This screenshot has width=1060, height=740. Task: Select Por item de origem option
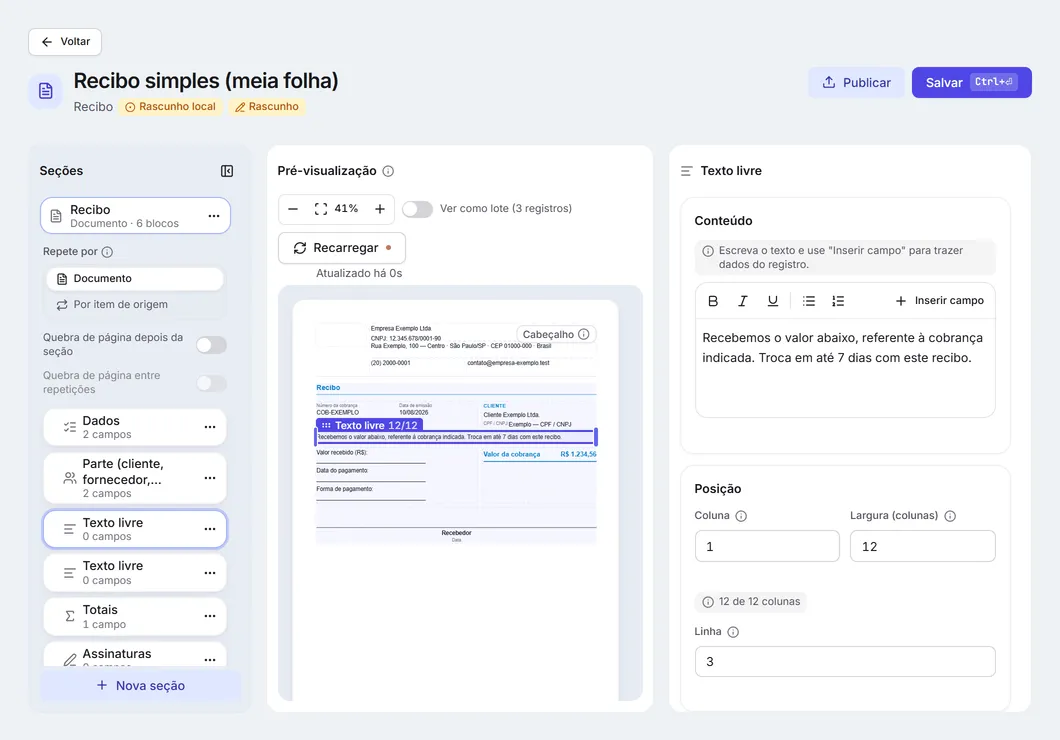pos(135,305)
